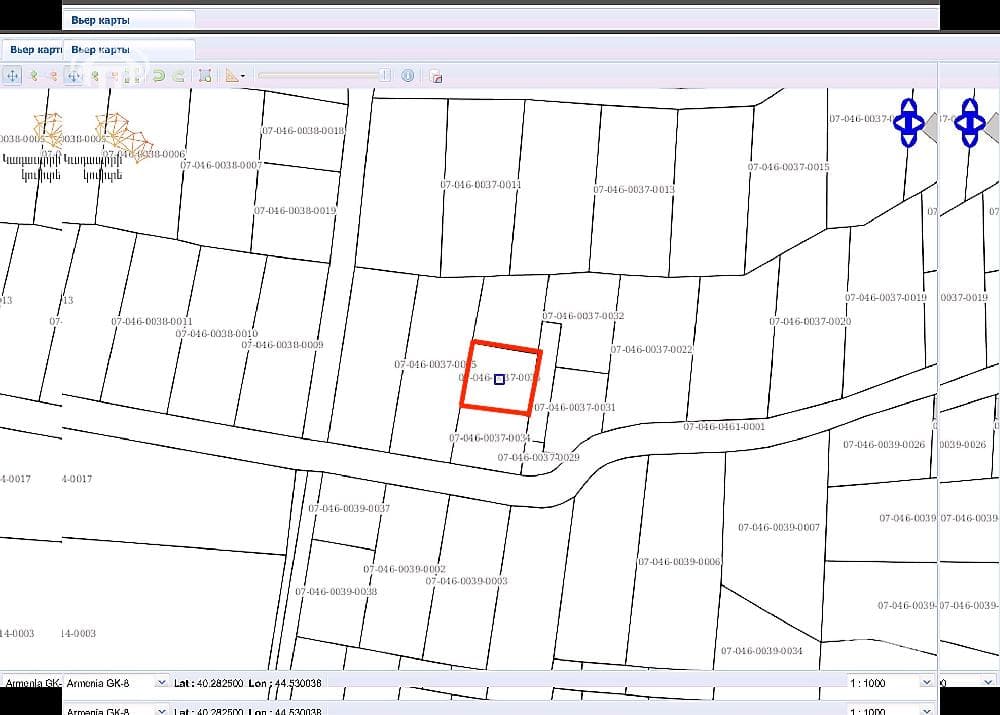The height and width of the screenshot is (715, 1000).
Task: Click the blue info identify icon
Action: 408,76
